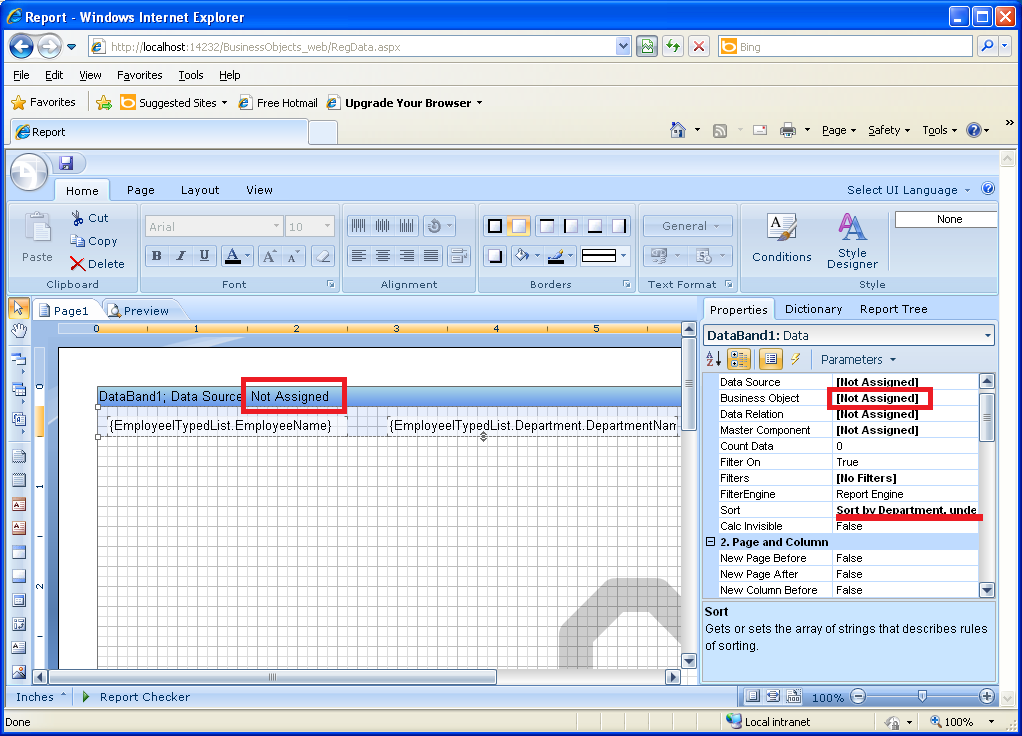This screenshot has width=1022, height=736.
Task: Toggle Underline formatting
Action: [204, 256]
